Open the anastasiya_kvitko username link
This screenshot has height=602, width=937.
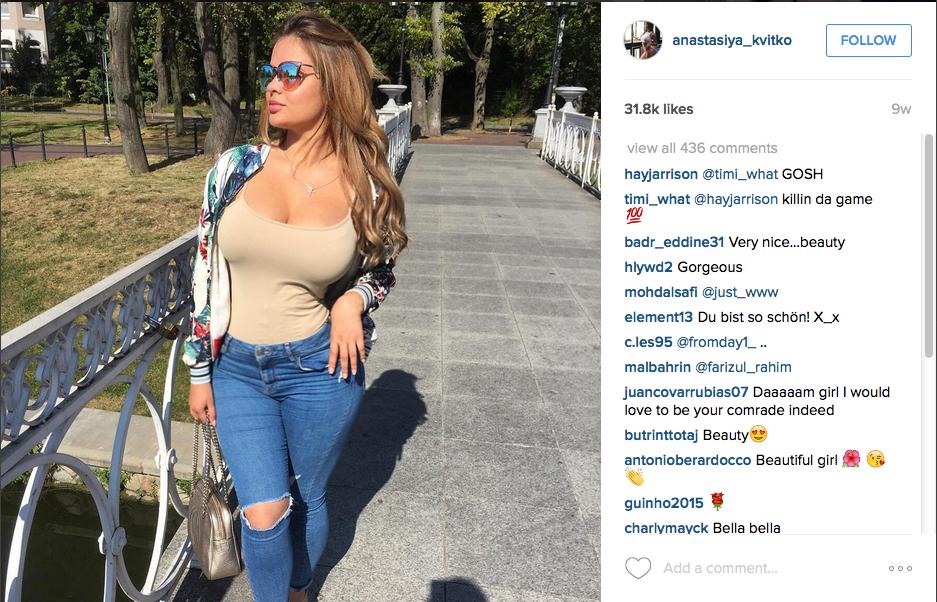pyautogui.click(x=731, y=40)
